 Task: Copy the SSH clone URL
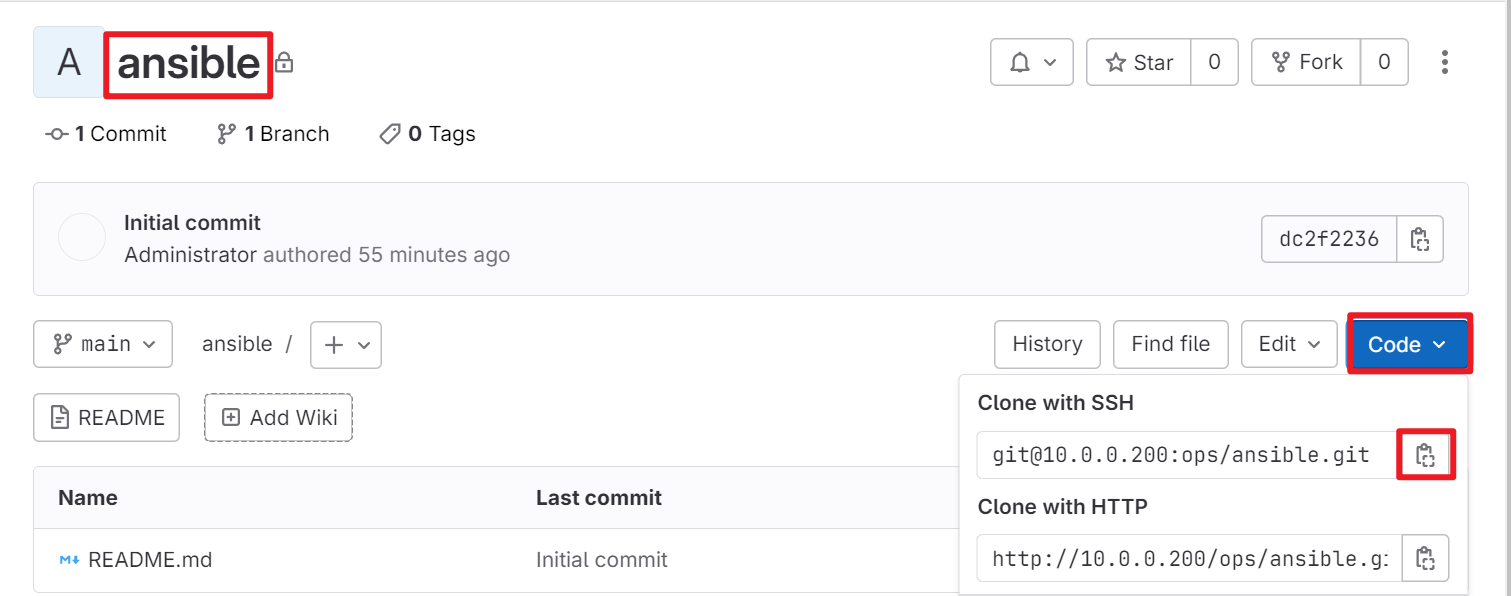(1425, 455)
